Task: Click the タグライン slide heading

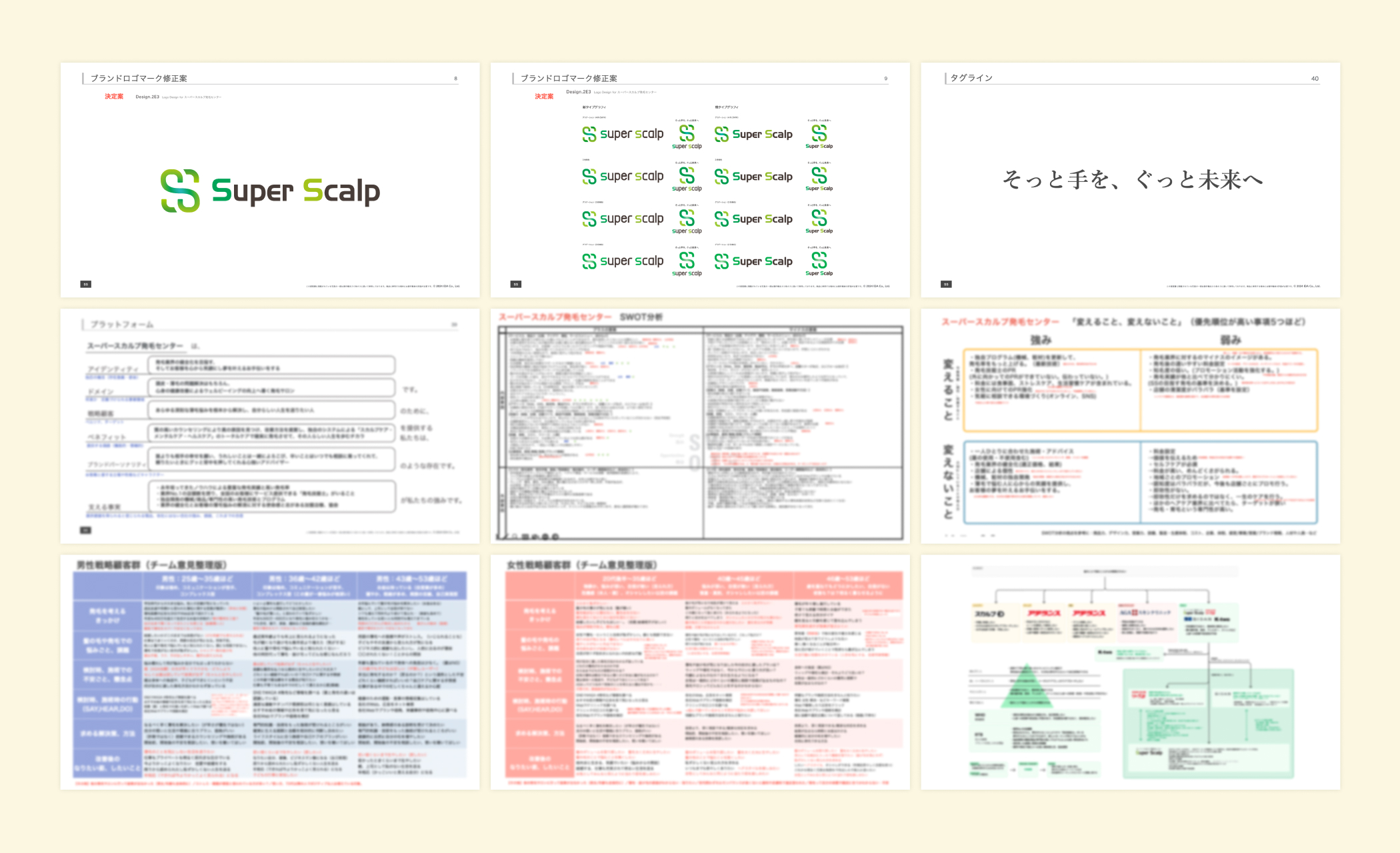Action: point(971,78)
